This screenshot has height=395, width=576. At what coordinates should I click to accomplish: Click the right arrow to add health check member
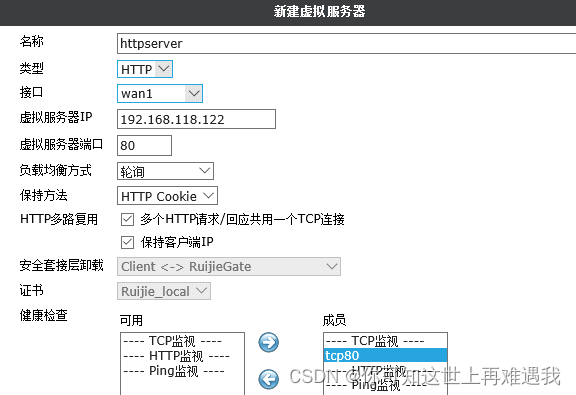tap(269, 342)
